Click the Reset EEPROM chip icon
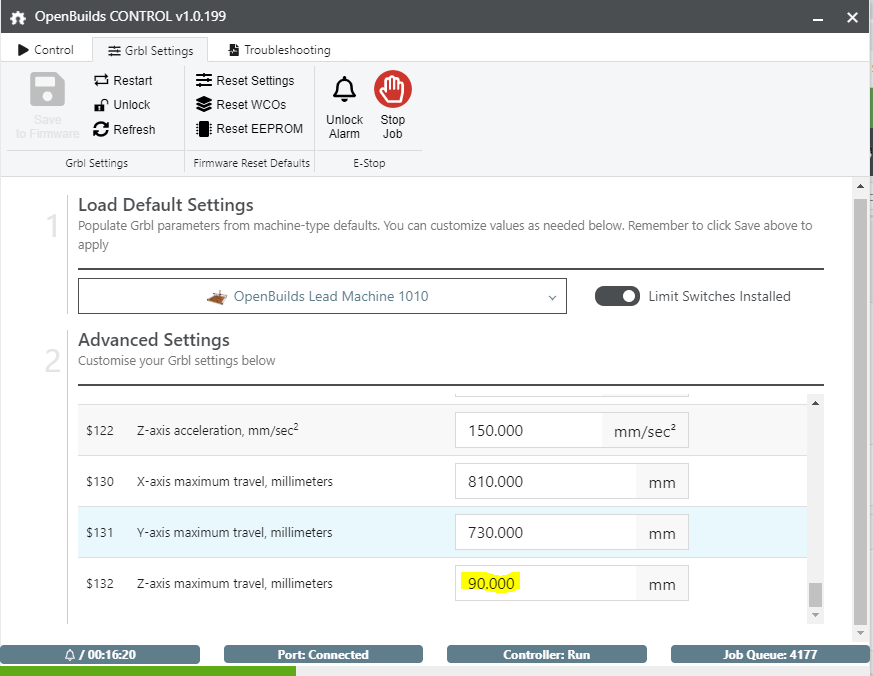 204,129
